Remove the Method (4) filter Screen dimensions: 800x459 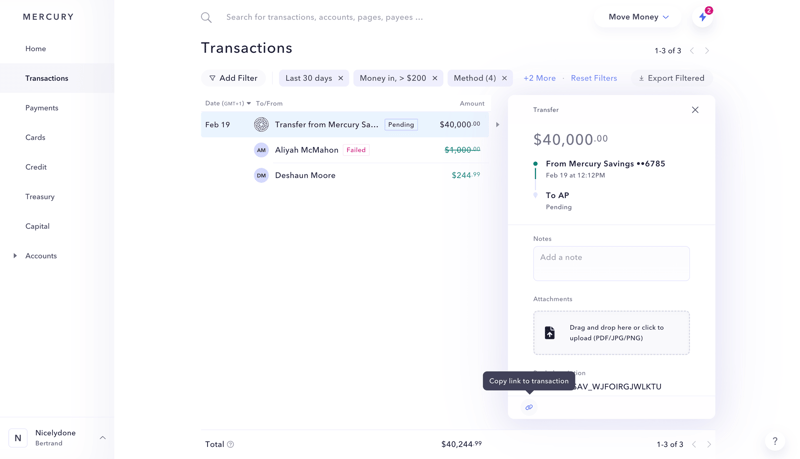tap(505, 78)
